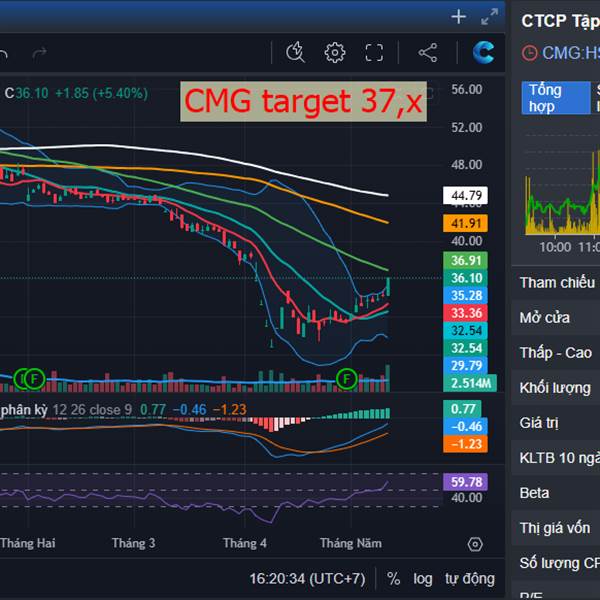Click the 41.91 orange moving average label
This screenshot has height=600, width=600.
tap(465, 223)
